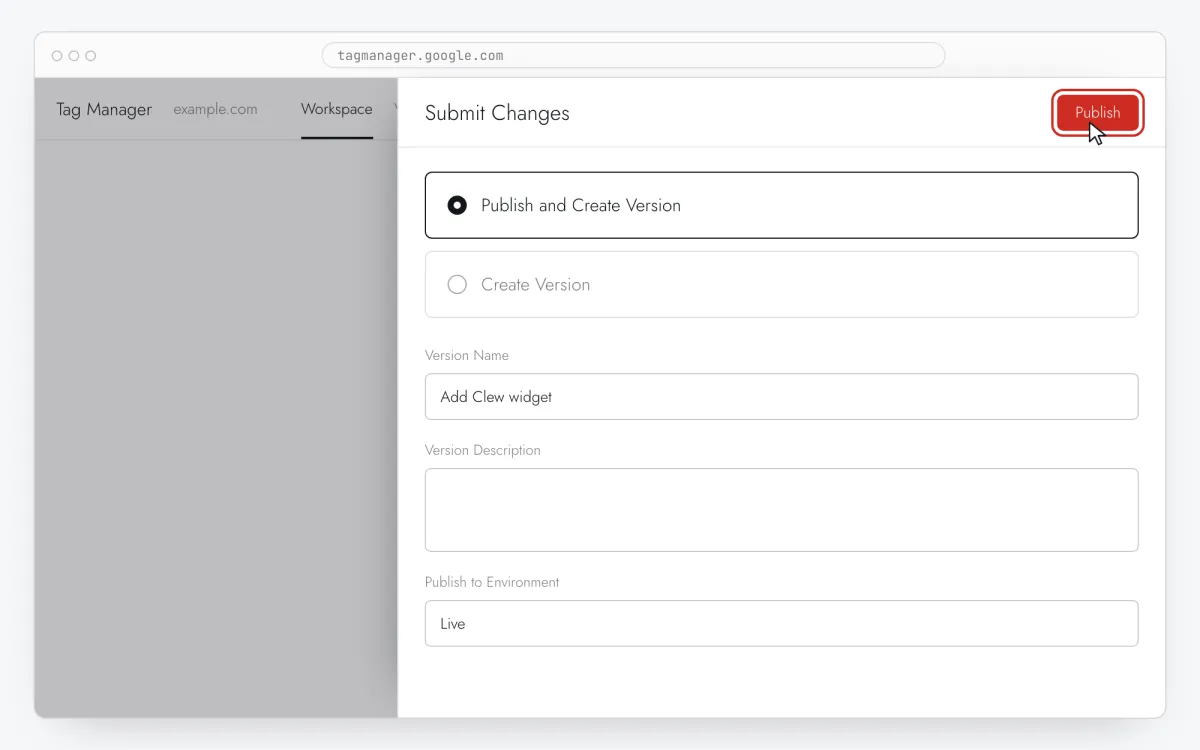The height and width of the screenshot is (750, 1200).
Task: Click the second browser window control circle
Action: click(x=74, y=56)
